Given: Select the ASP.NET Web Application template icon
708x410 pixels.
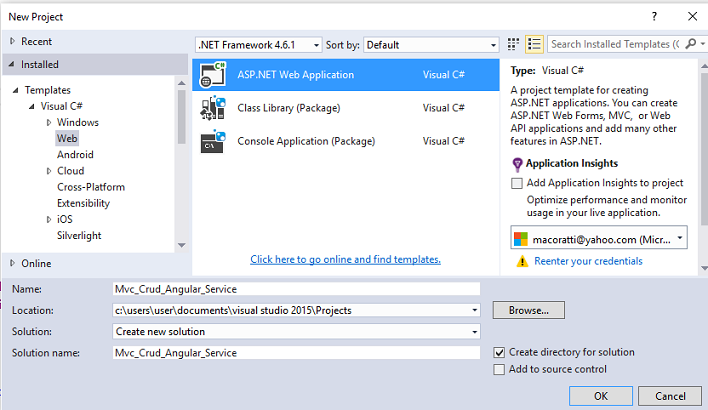Looking at the screenshot, I should click(213, 75).
